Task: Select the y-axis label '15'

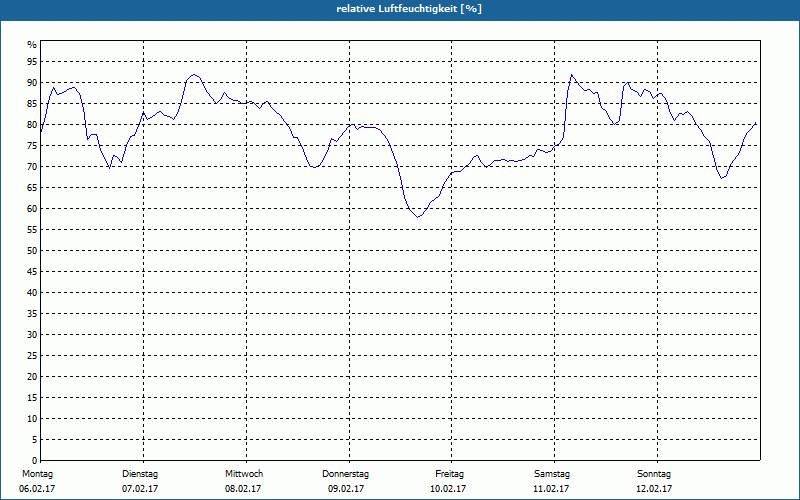Action: [x=32, y=397]
